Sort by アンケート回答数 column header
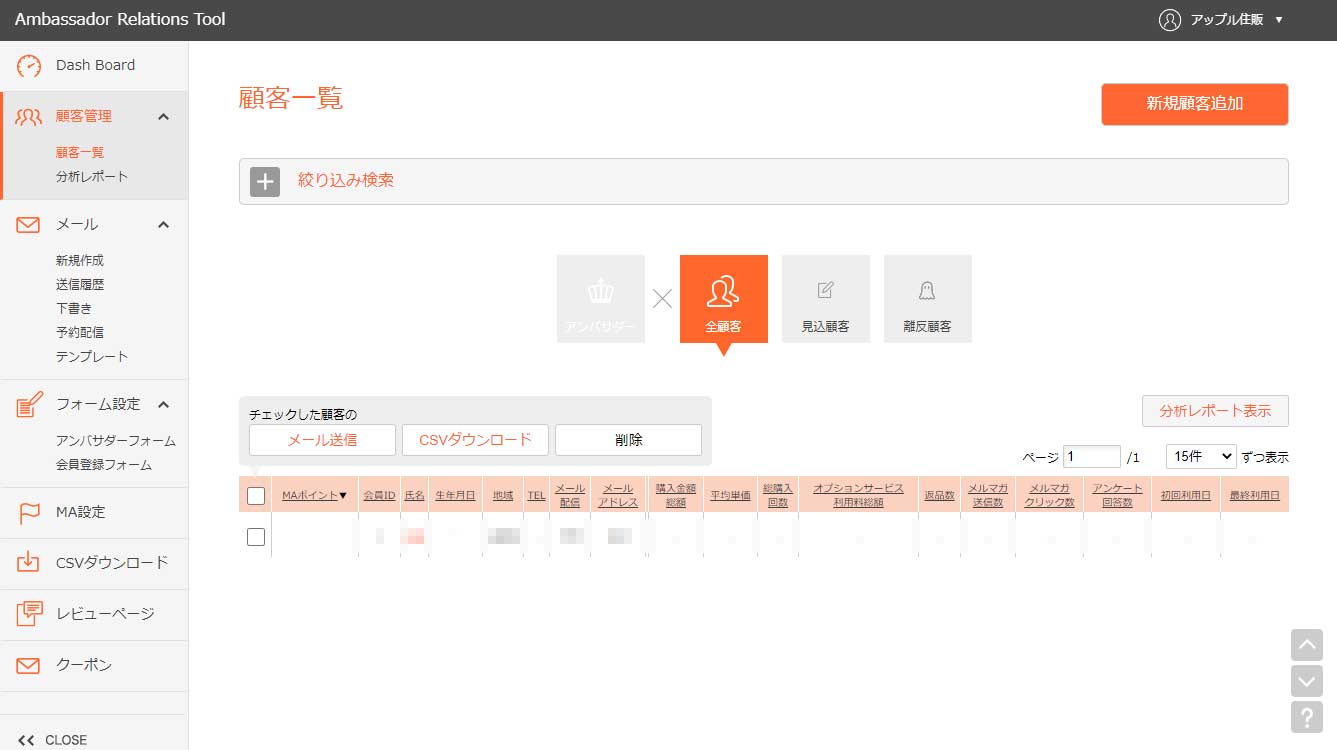Image resolution: width=1337 pixels, height=750 pixels. (1118, 495)
